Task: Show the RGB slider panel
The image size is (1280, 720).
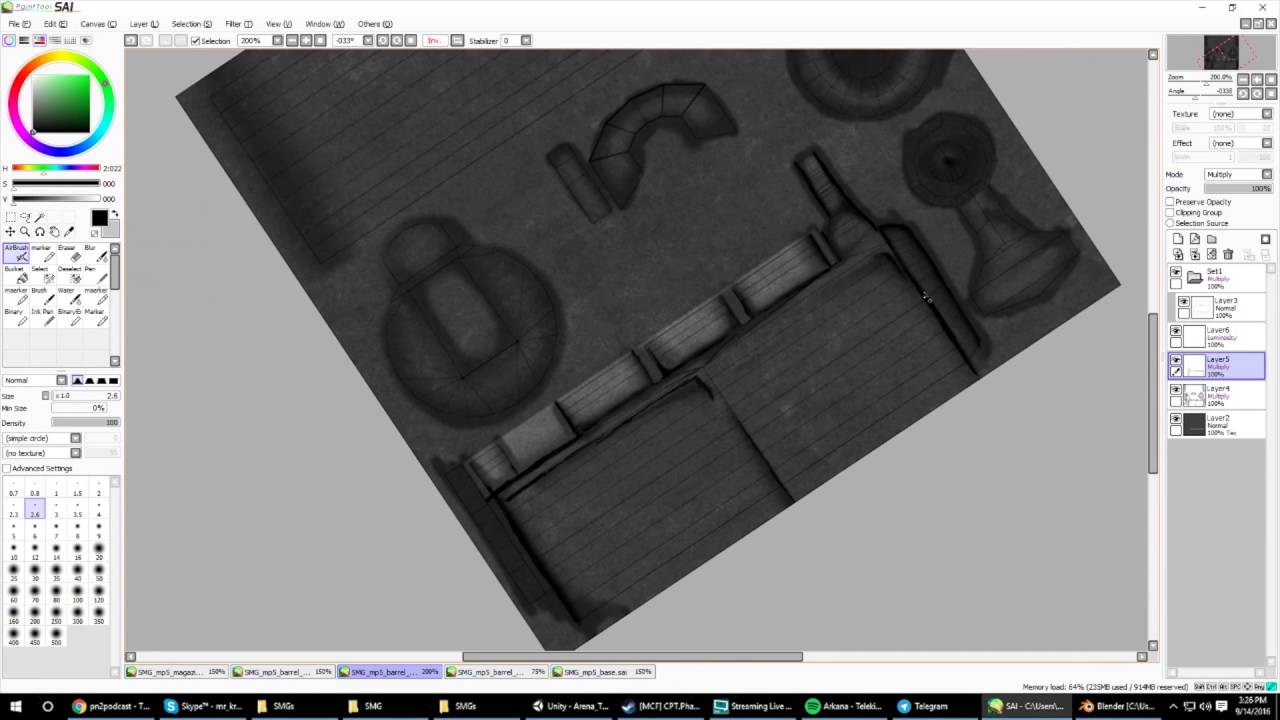Action: click(x=24, y=40)
